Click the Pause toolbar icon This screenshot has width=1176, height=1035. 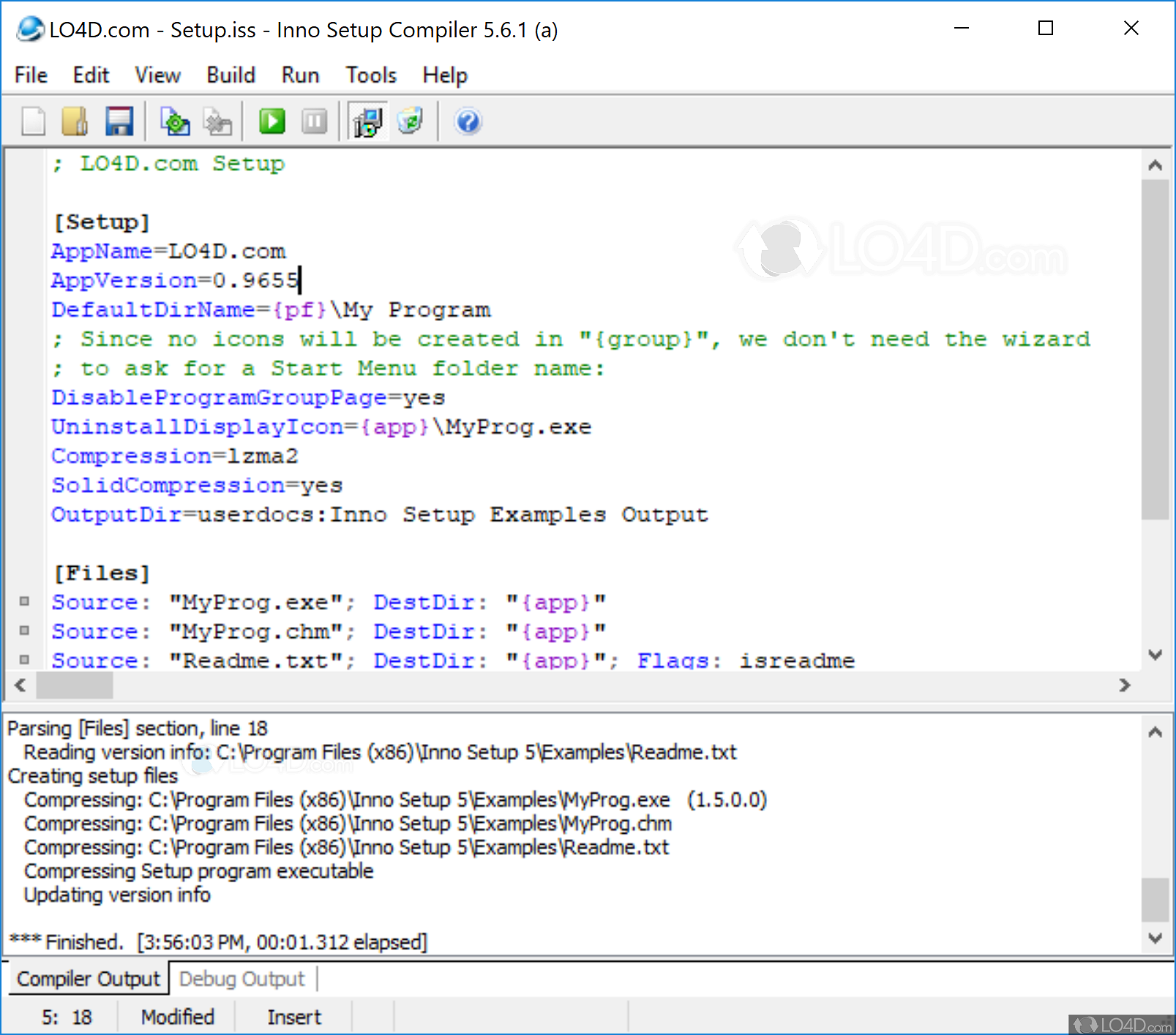(x=315, y=121)
